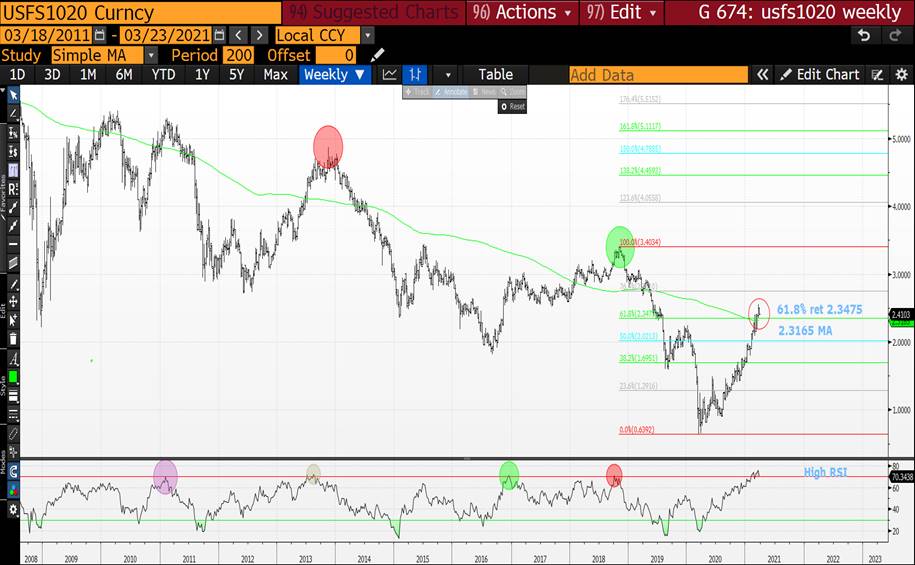Open 94) Suggested Charts
The width and height of the screenshot is (915, 565).
tap(373, 12)
